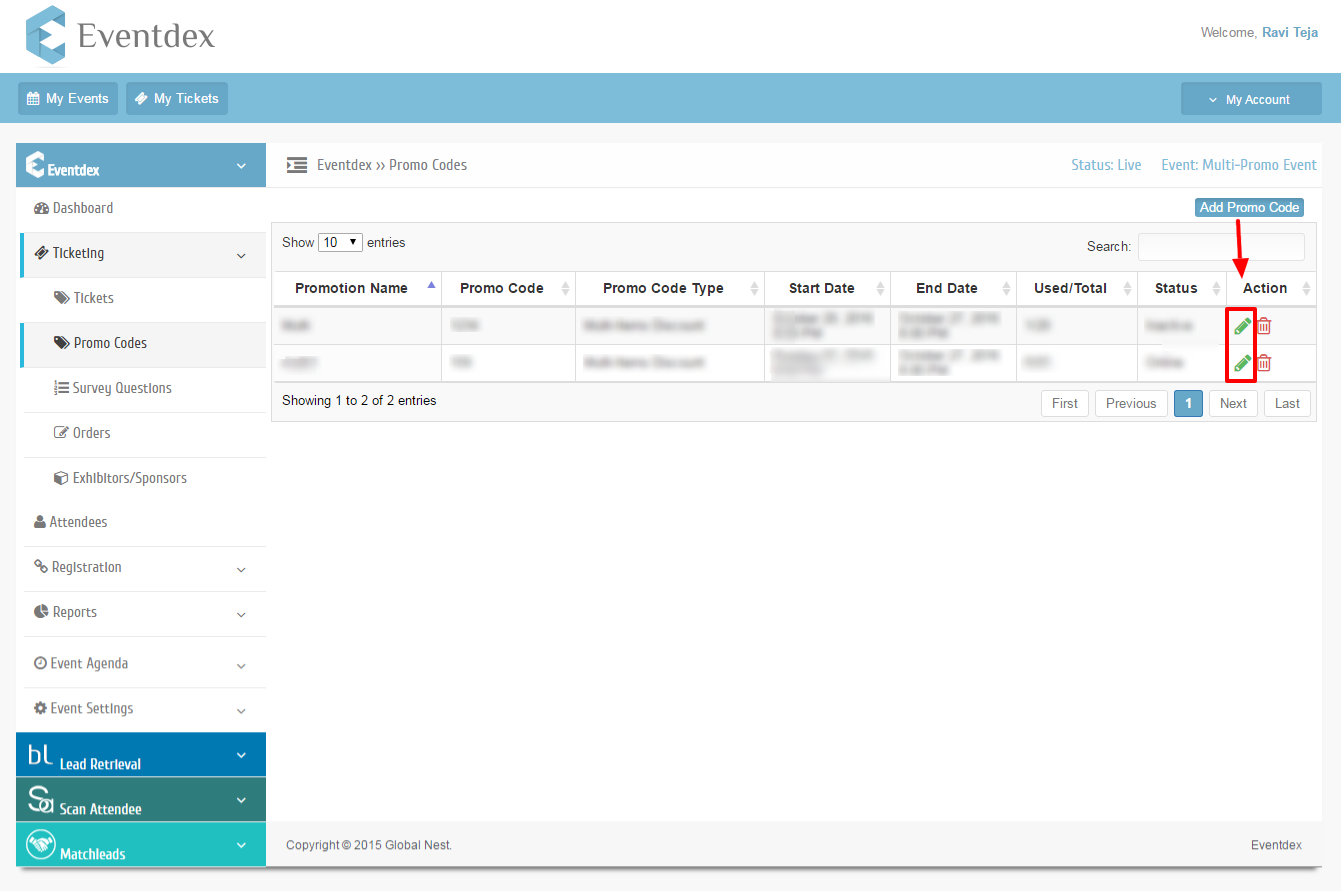Screen dimensions: 1341x891
Task: Go to the Last page
Action: pos(1287,403)
